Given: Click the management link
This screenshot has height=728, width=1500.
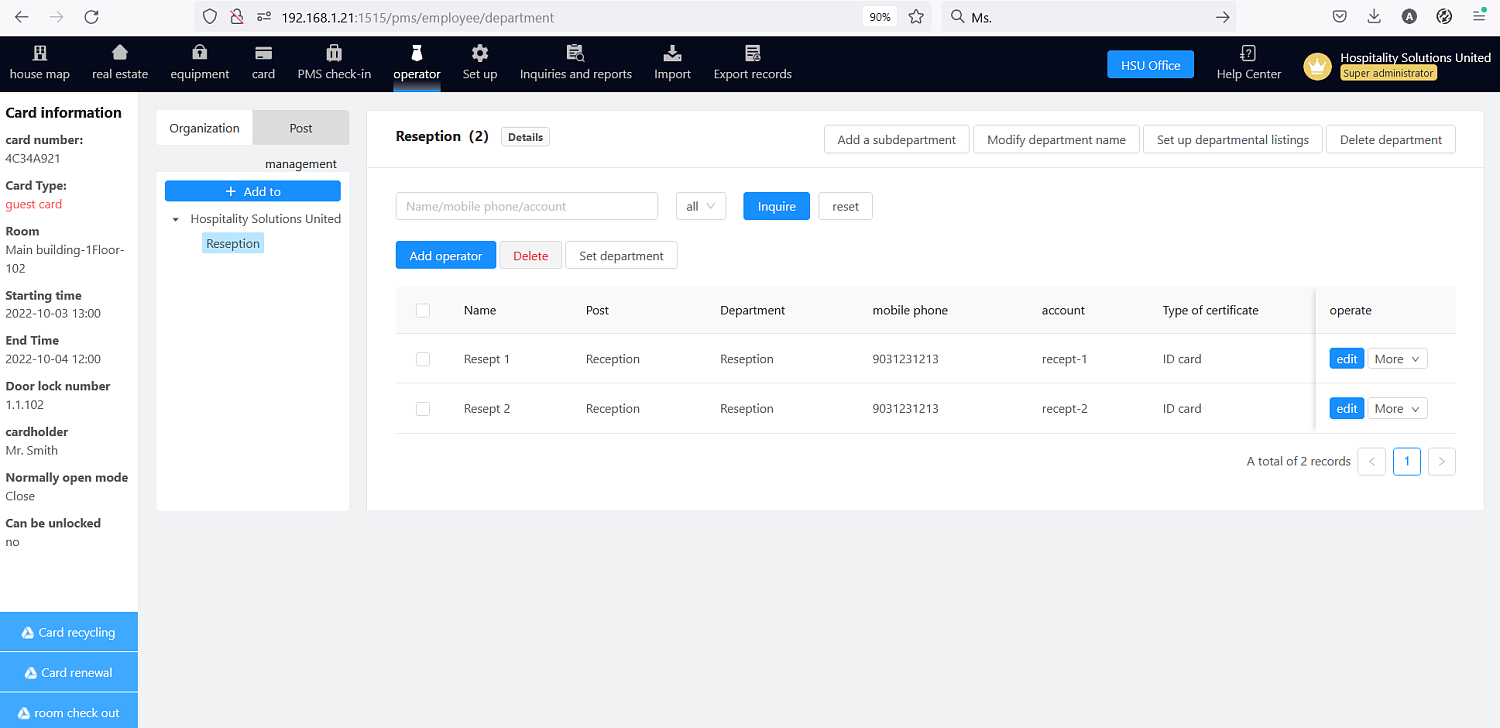Looking at the screenshot, I should [x=301, y=164].
